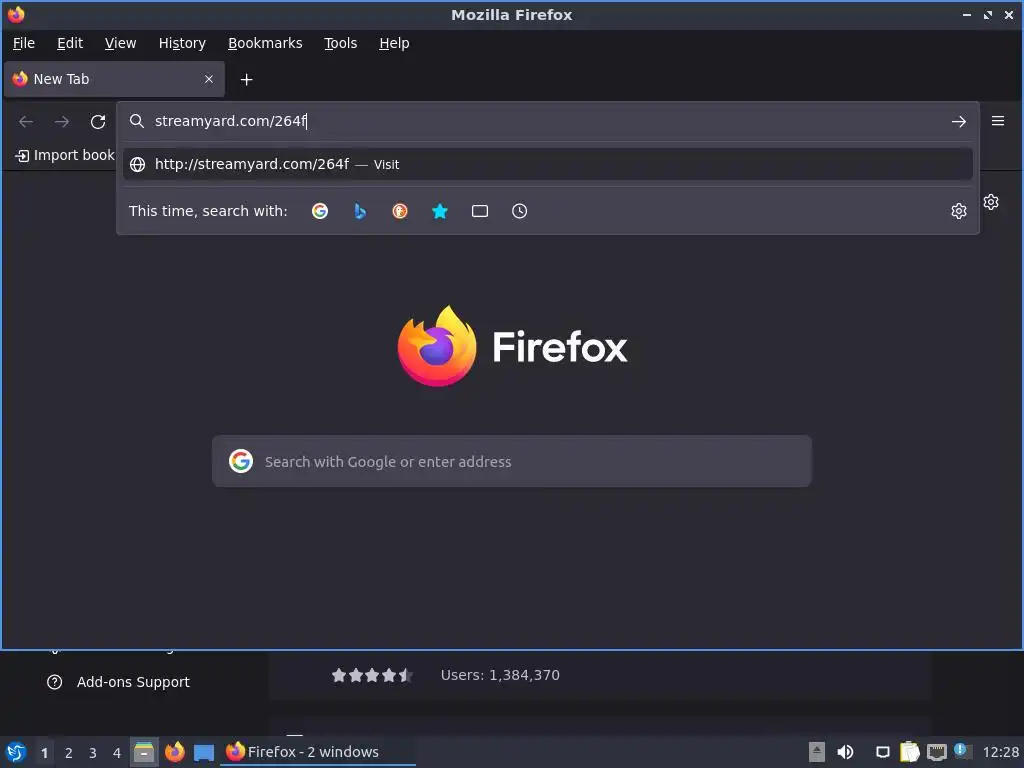Click the blue show desktop icon in the taskbar
The image size is (1024, 768).
[204, 753]
